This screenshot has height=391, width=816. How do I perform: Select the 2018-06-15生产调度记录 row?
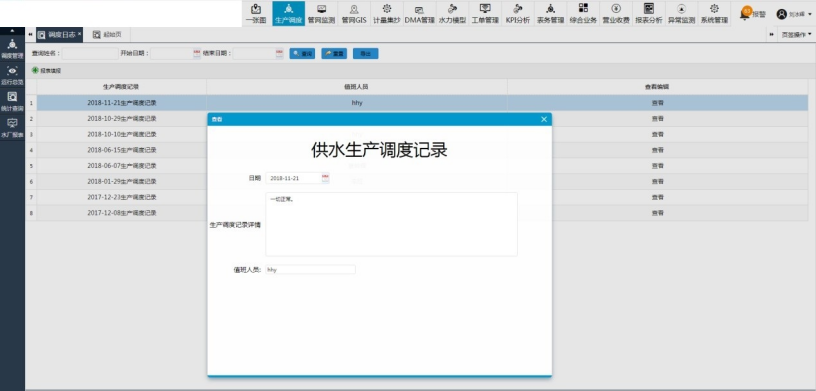tap(122, 150)
